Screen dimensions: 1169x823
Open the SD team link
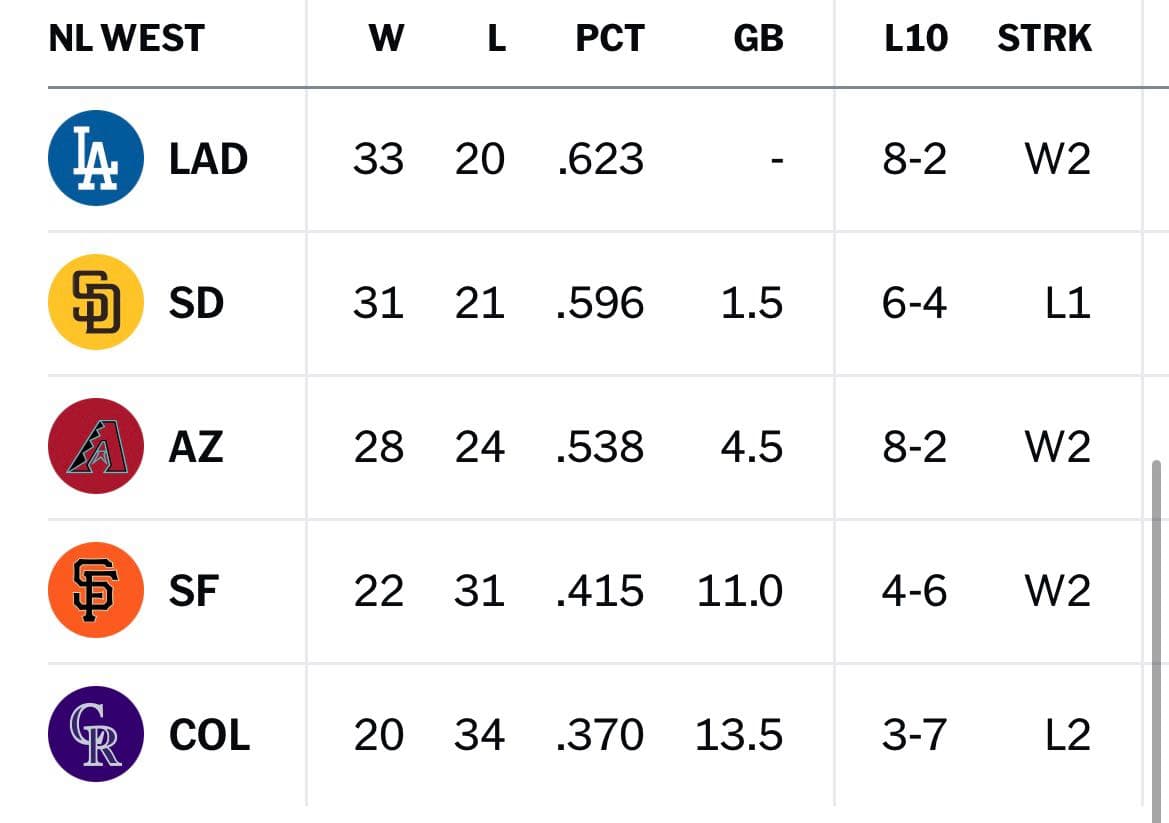point(196,303)
